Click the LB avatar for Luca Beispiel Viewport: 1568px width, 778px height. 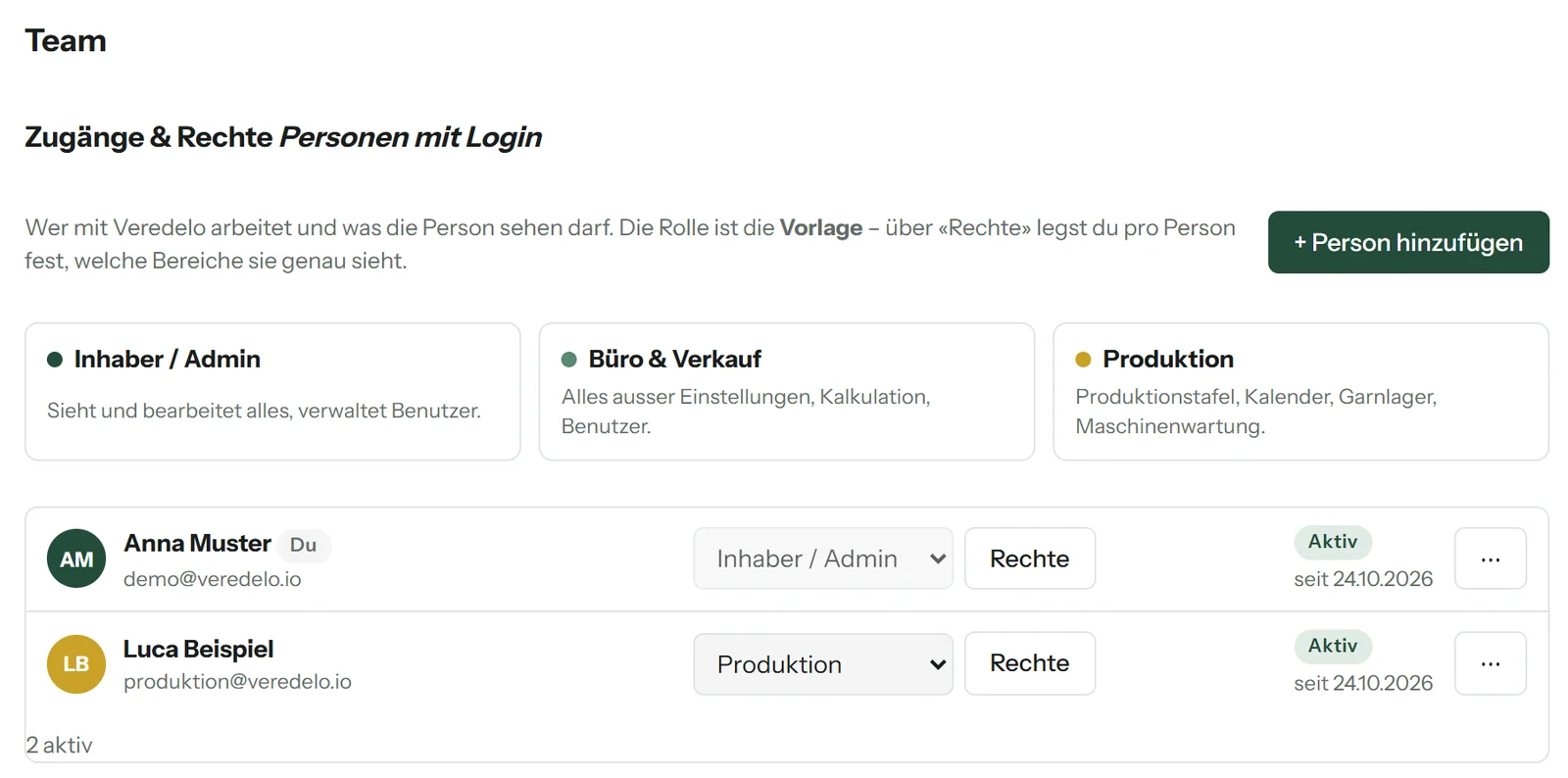pos(76,663)
